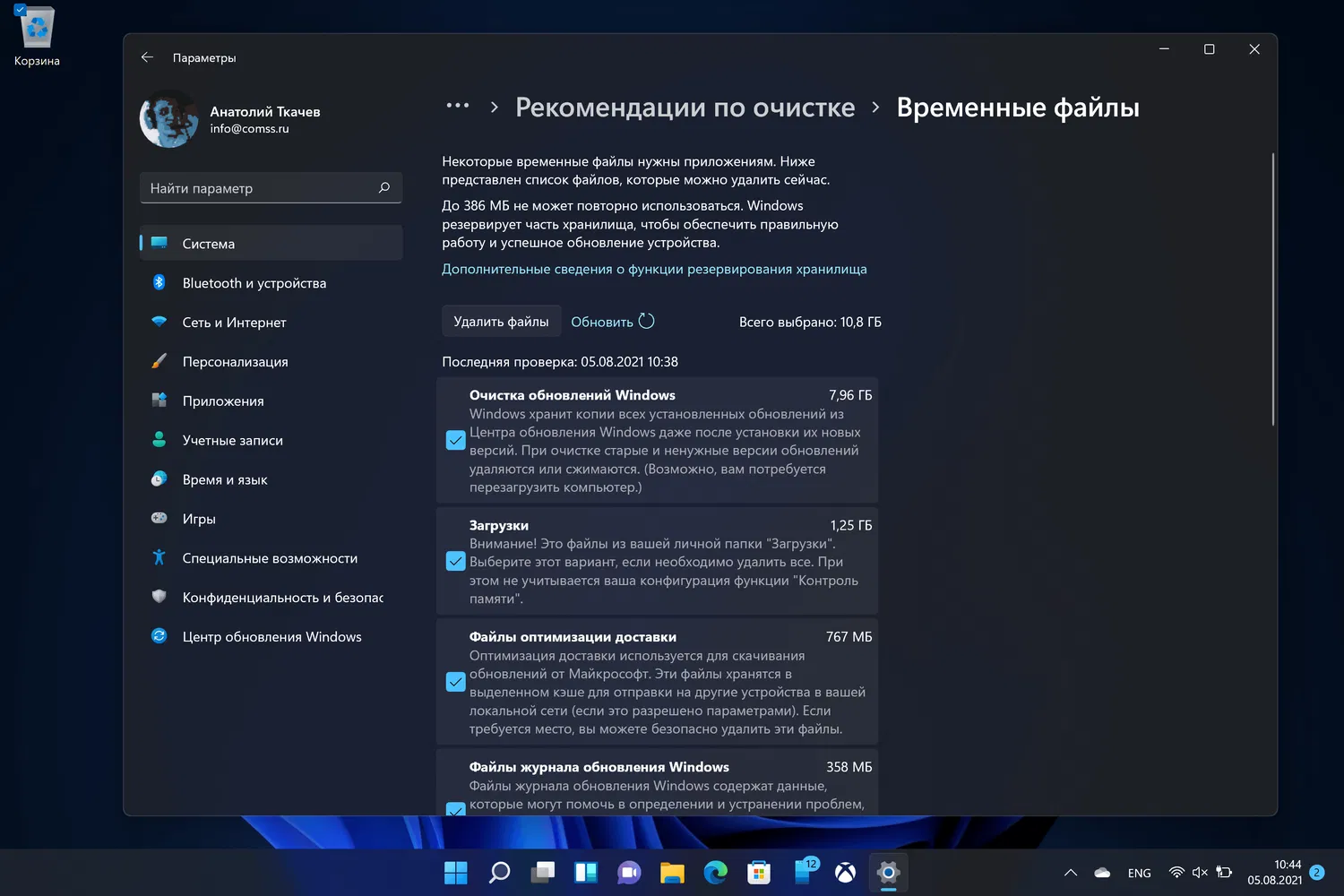The image size is (1344, 896).
Task: Go to Специальные возможности
Action: click(271, 558)
